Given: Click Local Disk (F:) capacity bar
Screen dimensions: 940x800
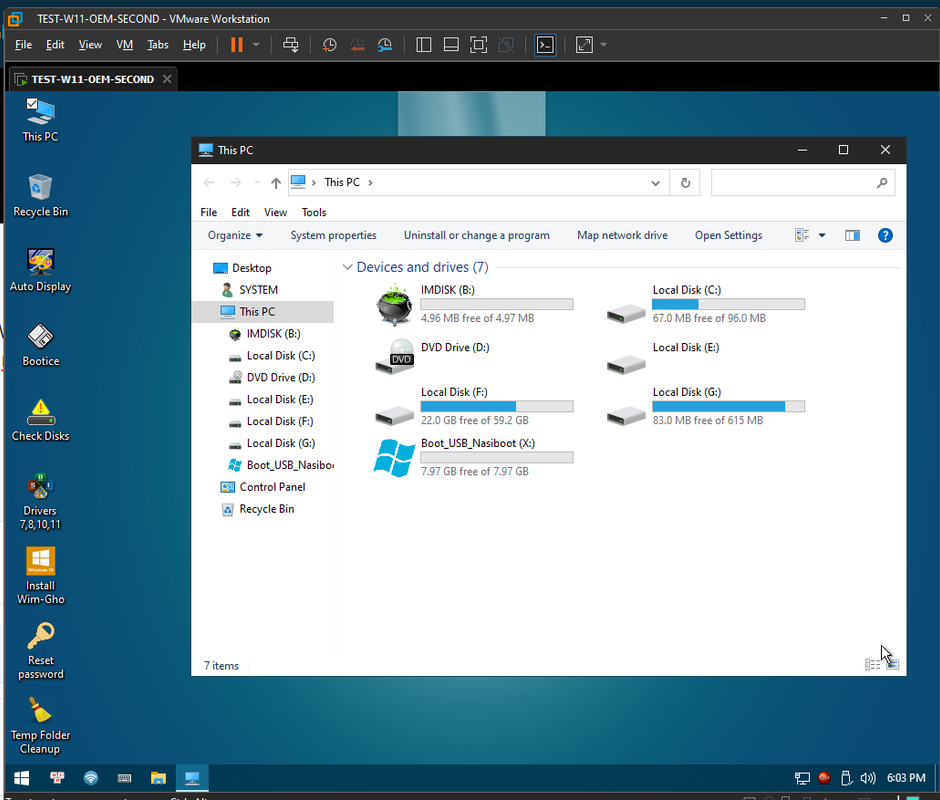Looking at the screenshot, I should (x=496, y=406).
